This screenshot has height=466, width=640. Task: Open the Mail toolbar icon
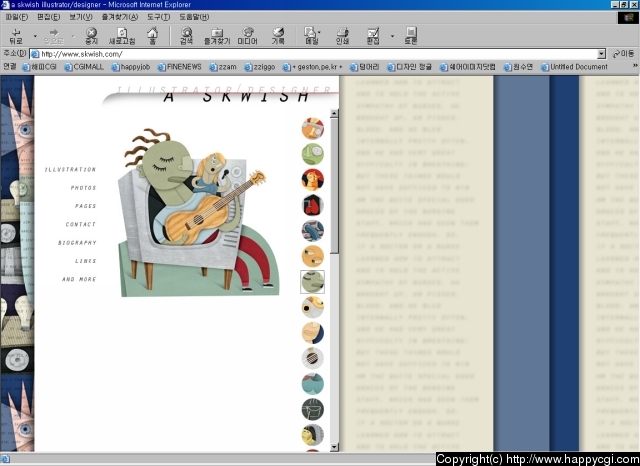click(x=311, y=36)
